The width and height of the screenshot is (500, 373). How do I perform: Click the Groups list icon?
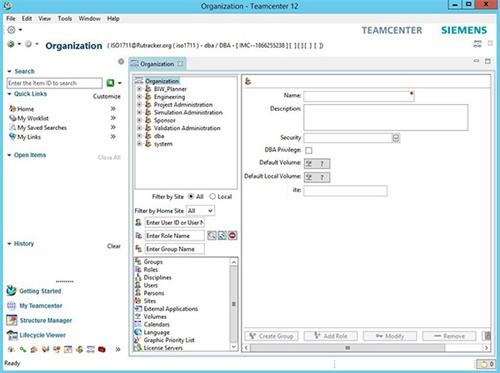tap(138, 262)
